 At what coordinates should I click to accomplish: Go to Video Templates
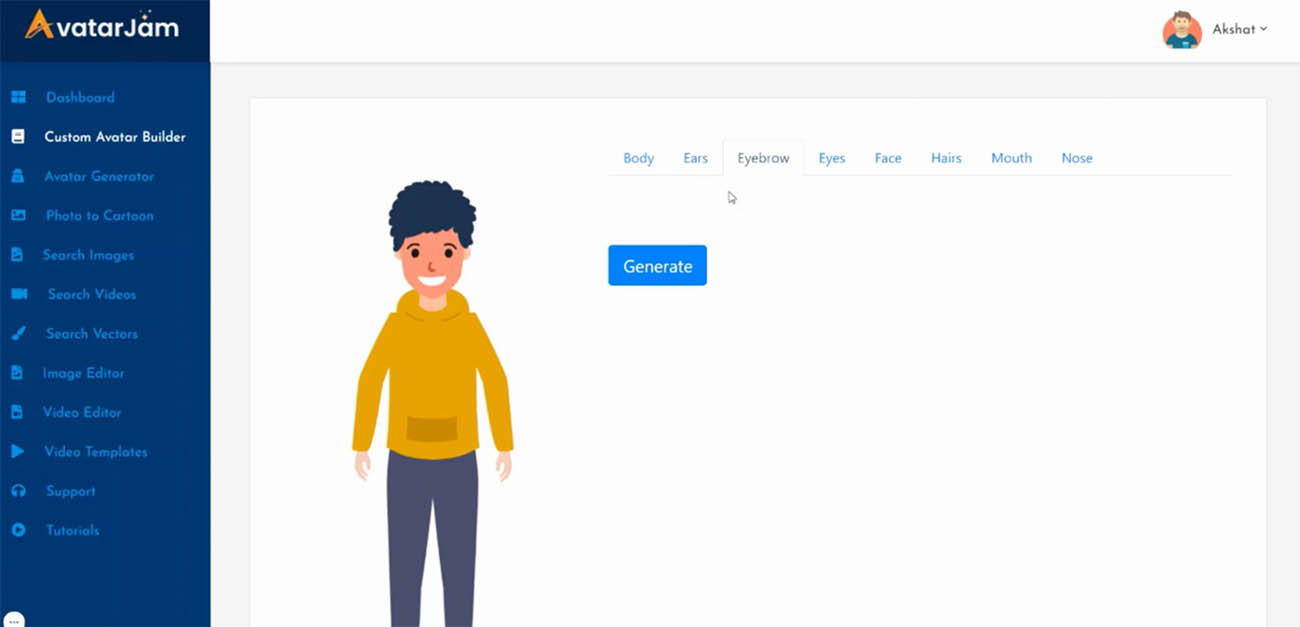coord(96,452)
